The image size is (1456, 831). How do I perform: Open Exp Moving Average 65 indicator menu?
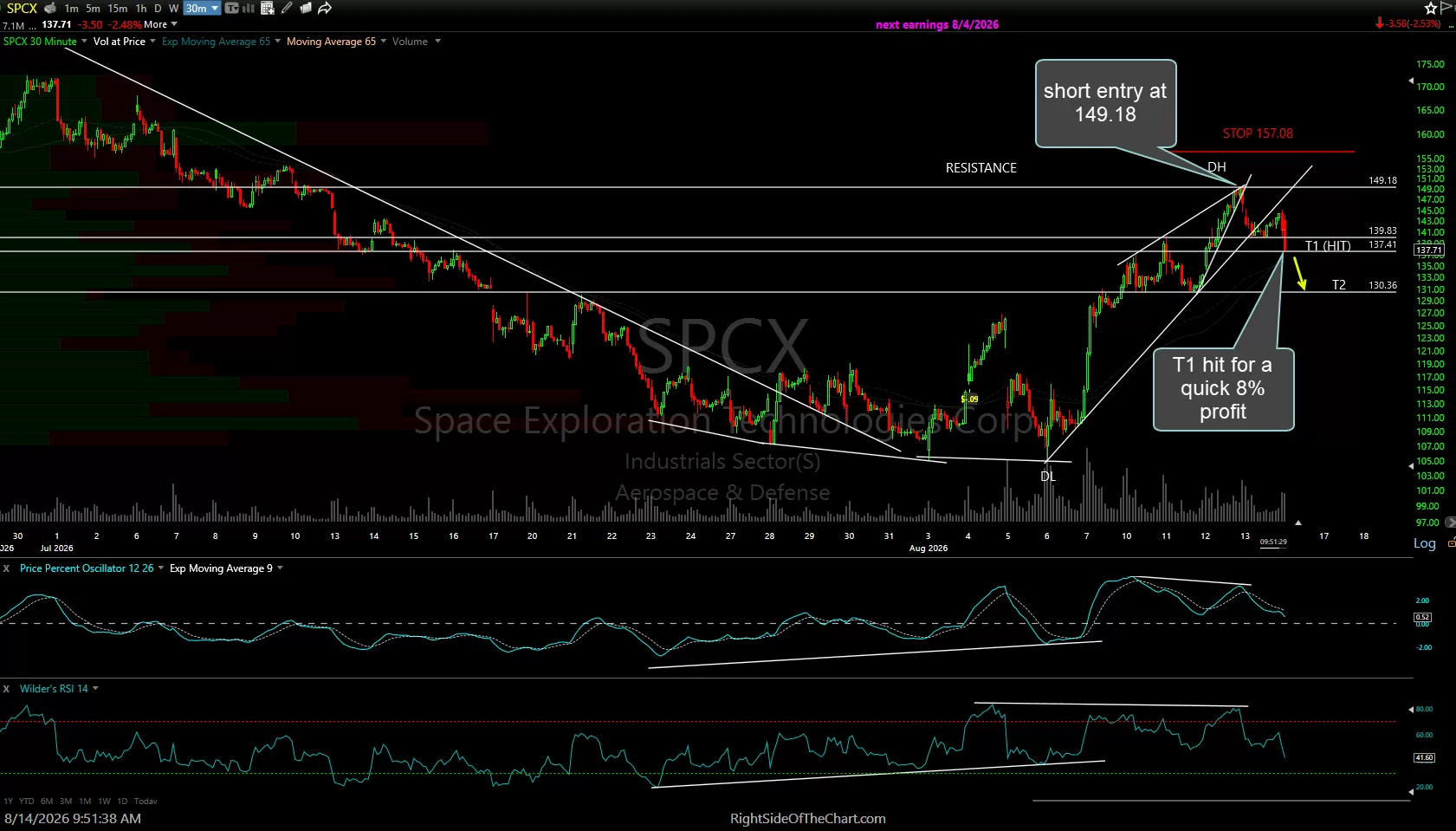point(221,42)
